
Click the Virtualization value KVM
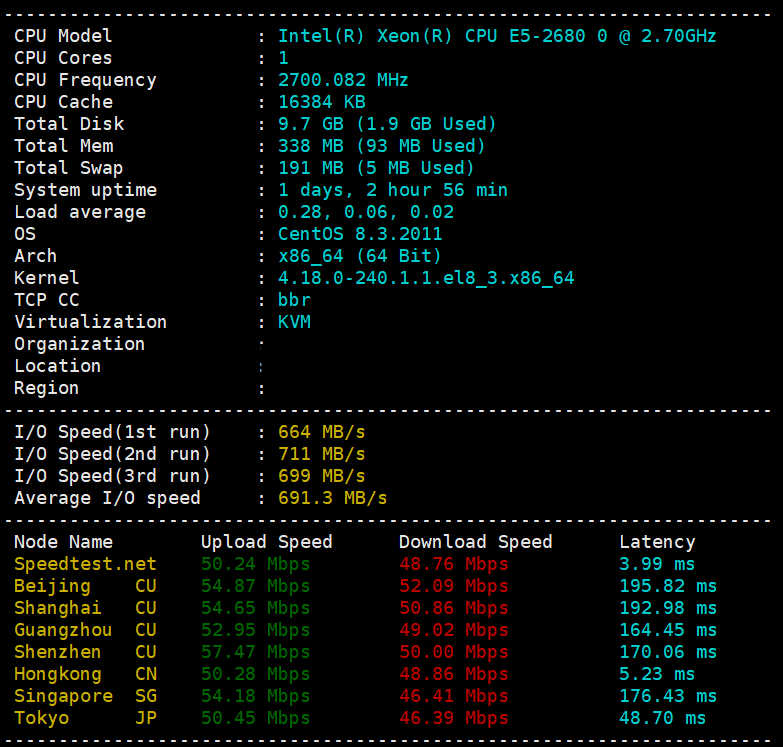(x=294, y=322)
